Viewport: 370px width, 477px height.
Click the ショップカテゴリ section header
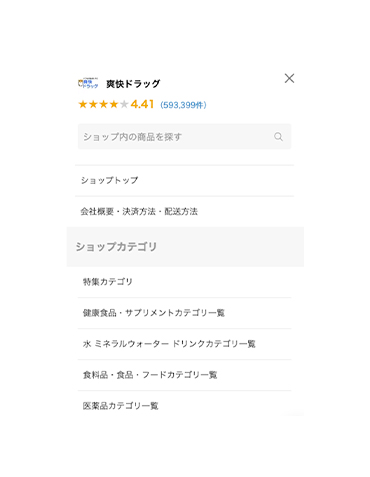coord(185,247)
